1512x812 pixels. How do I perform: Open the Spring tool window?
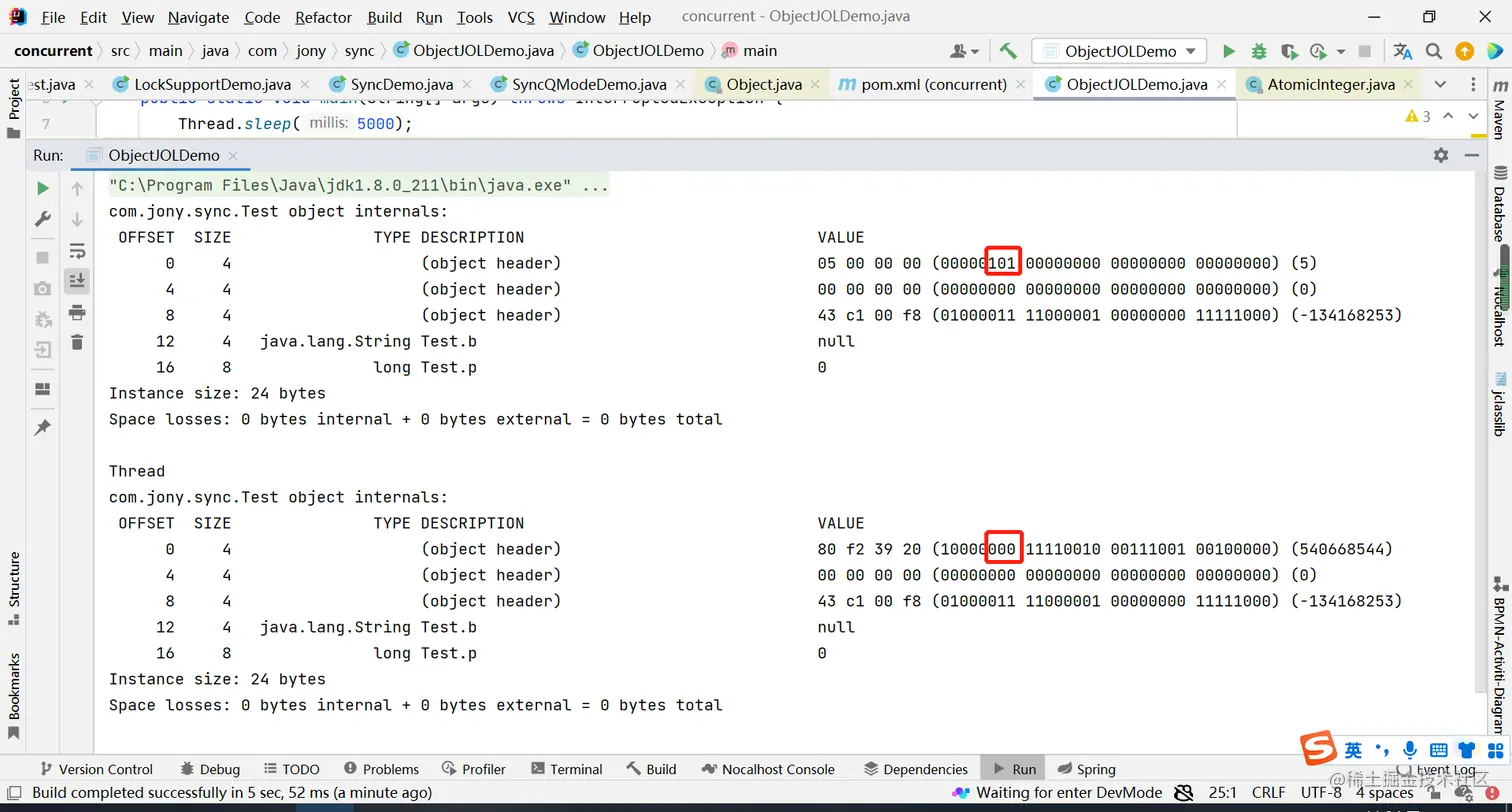coord(1086,769)
